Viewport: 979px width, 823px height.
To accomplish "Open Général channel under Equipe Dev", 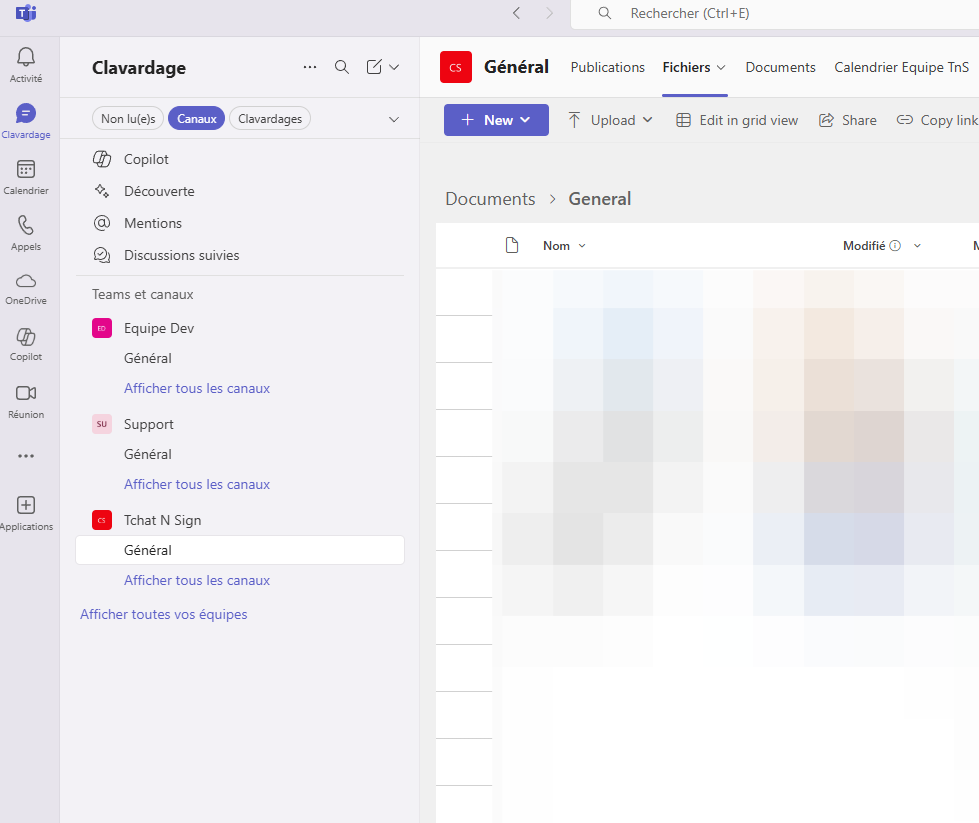I will (240, 358).
